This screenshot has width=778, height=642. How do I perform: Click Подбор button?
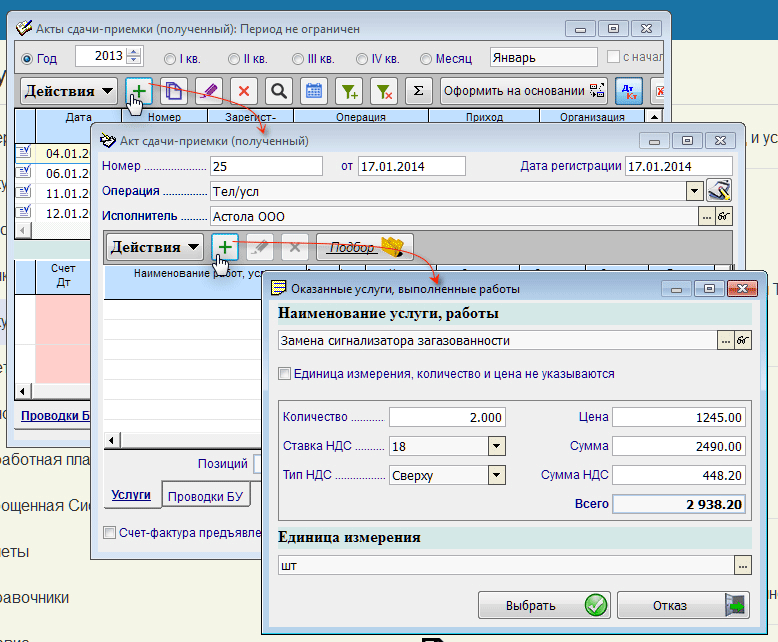pyautogui.click(x=365, y=247)
